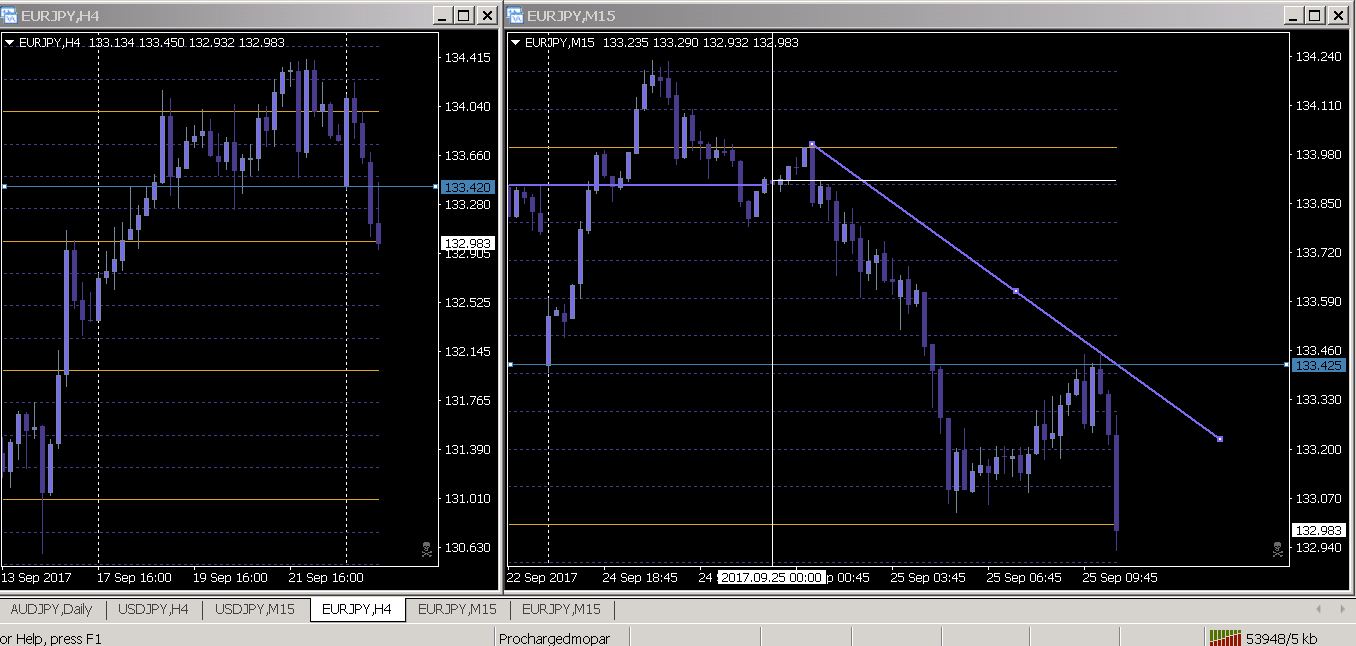
Task: Click the 53948/5 kb traffic indicator
Action: tap(1281, 638)
